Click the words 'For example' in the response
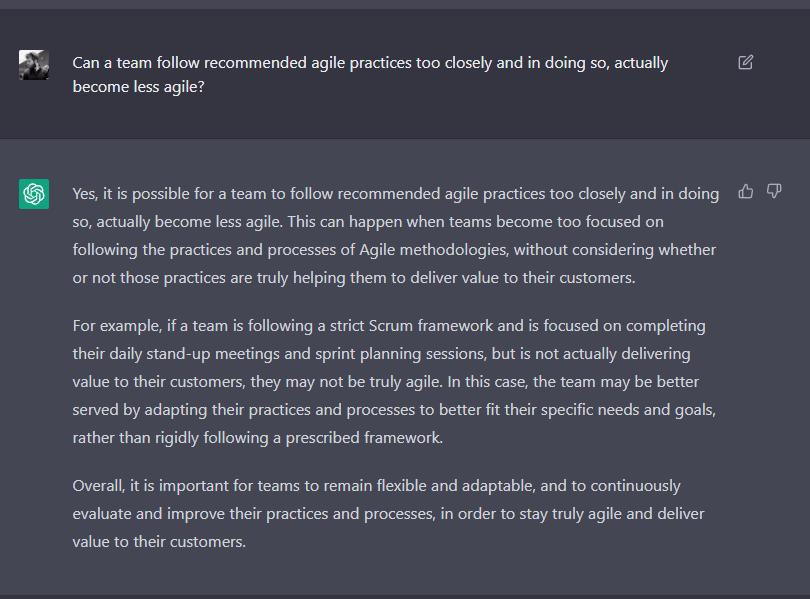Image resolution: width=810 pixels, height=599 pixels. (x=116, y=326)
